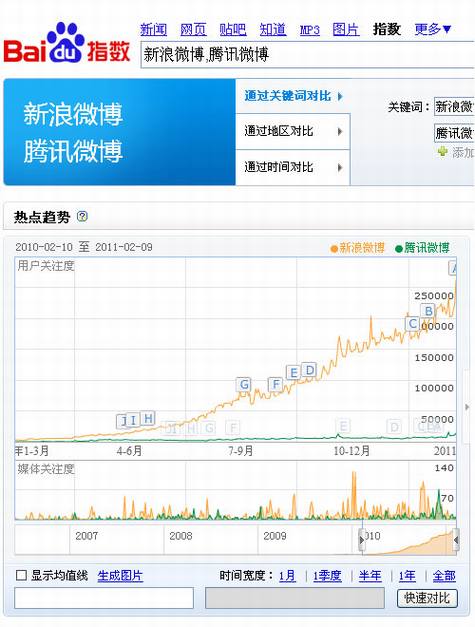Expand the 通过地区对比 option
The image size is (475, 627).
click(x=293, y=131)
